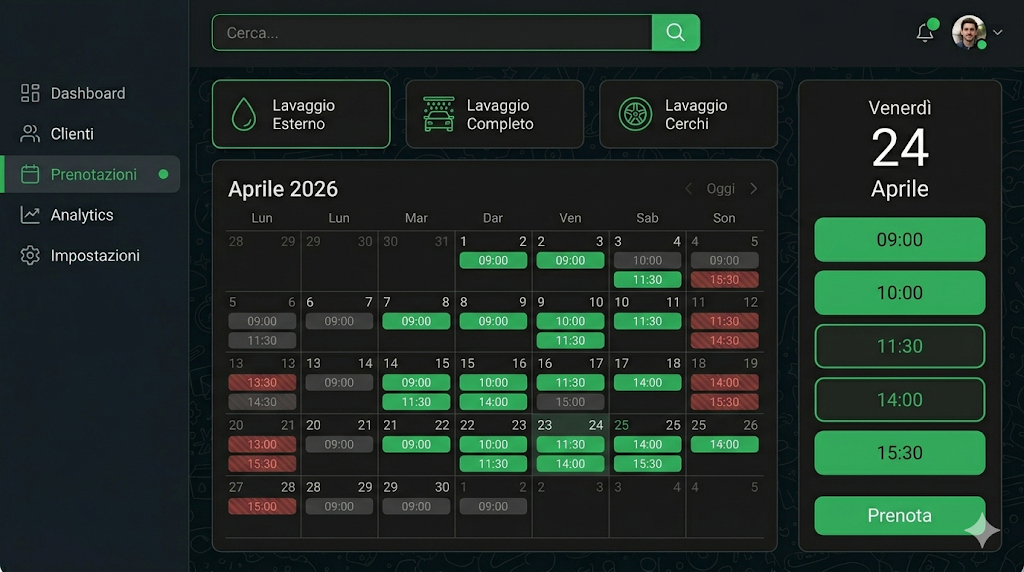Expand the account dropdown chevron
This screenshot has height=572, width=1024.
click(x=997, y=32)
